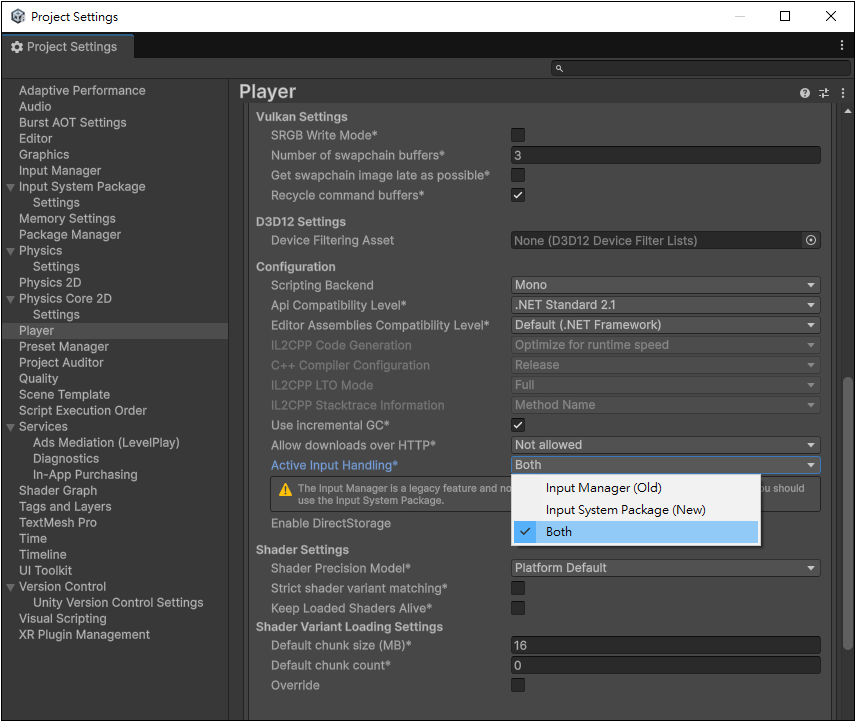Collapse the Services tree section

tap(10, 427)
